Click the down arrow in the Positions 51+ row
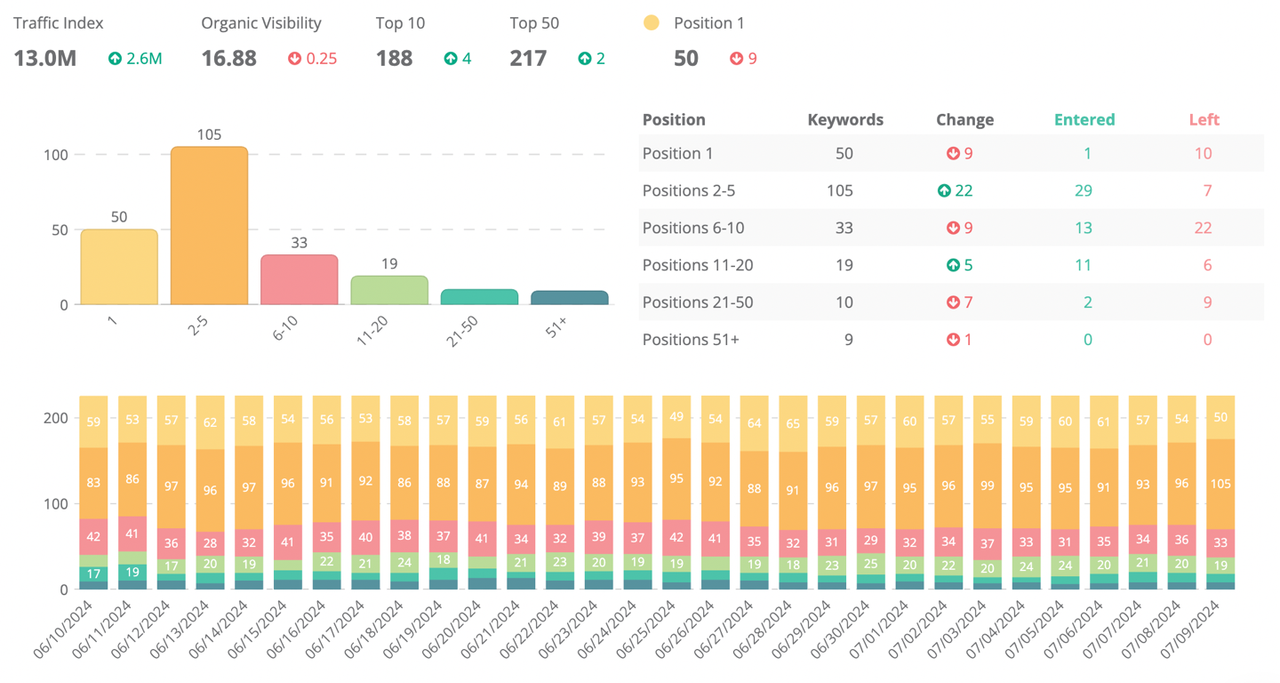The width and height of the screenshot is (1280, 683). tap(953, 340)
